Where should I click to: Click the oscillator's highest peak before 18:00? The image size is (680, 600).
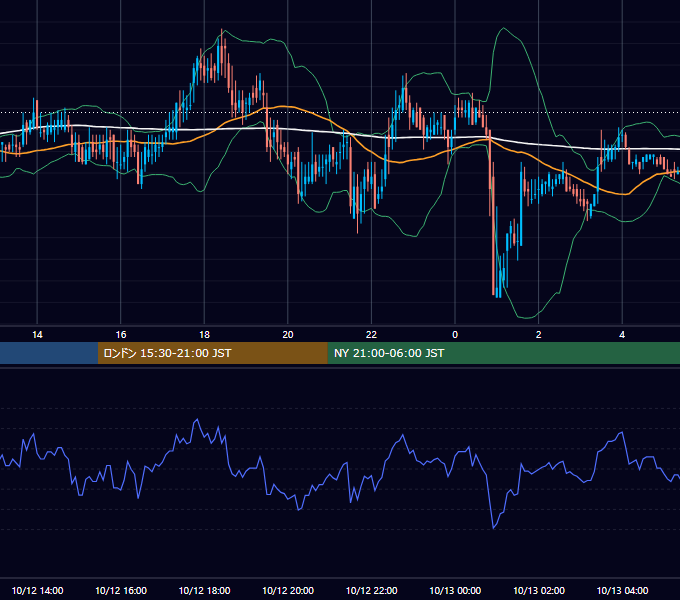(197, 419)
